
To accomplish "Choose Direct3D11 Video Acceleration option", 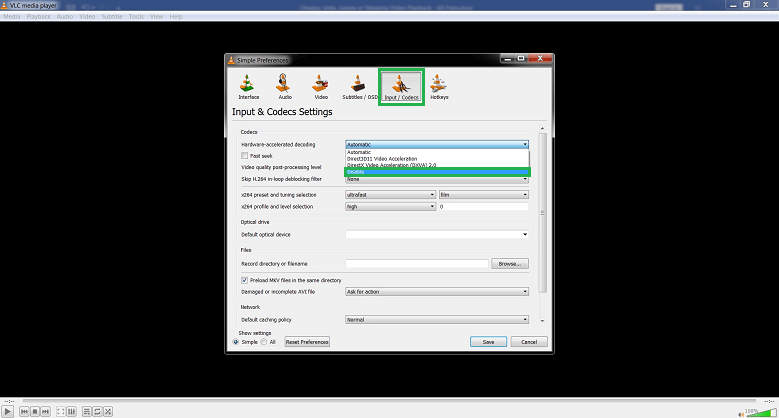I will pos(437,159).
